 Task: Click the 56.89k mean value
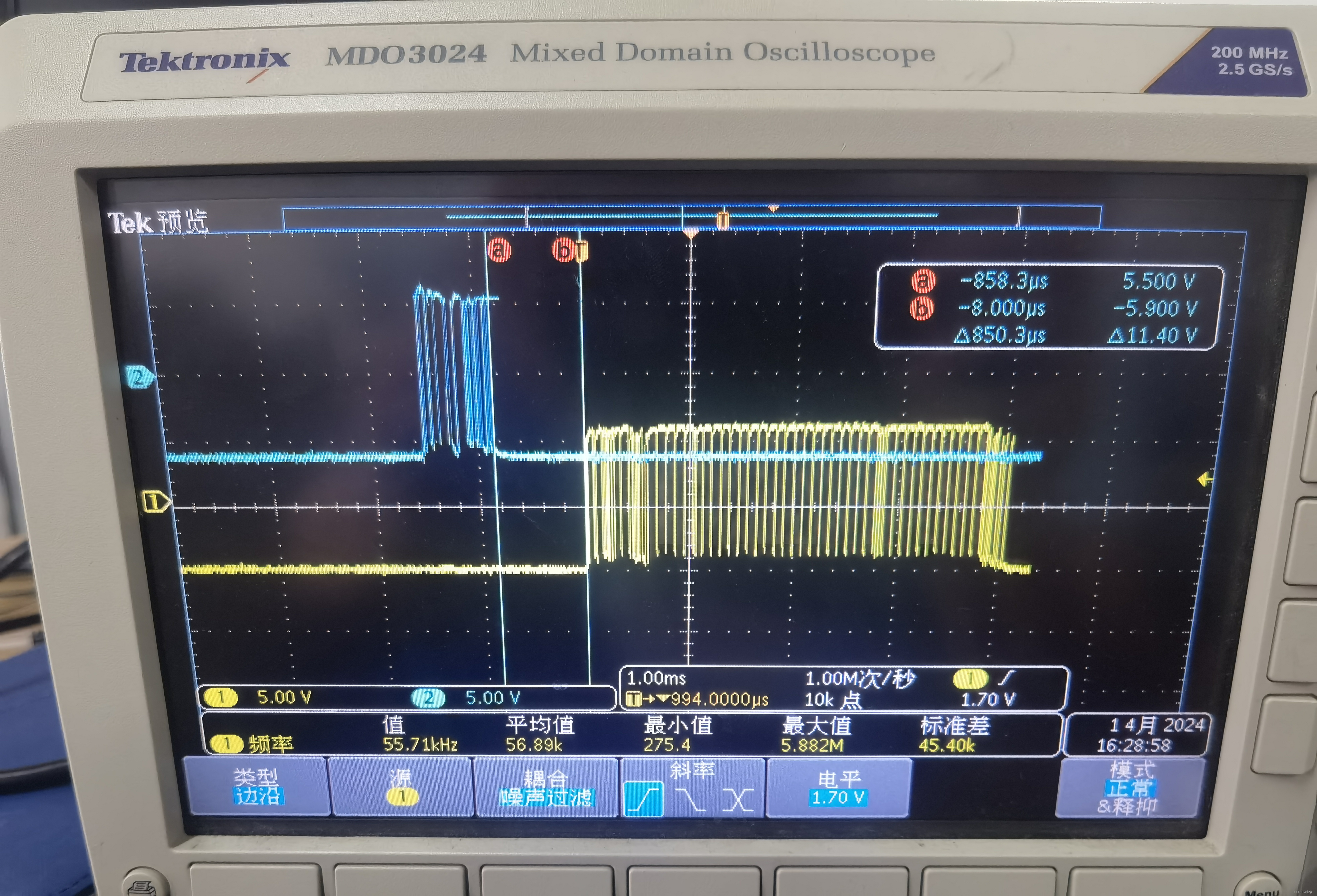point(533,745)
